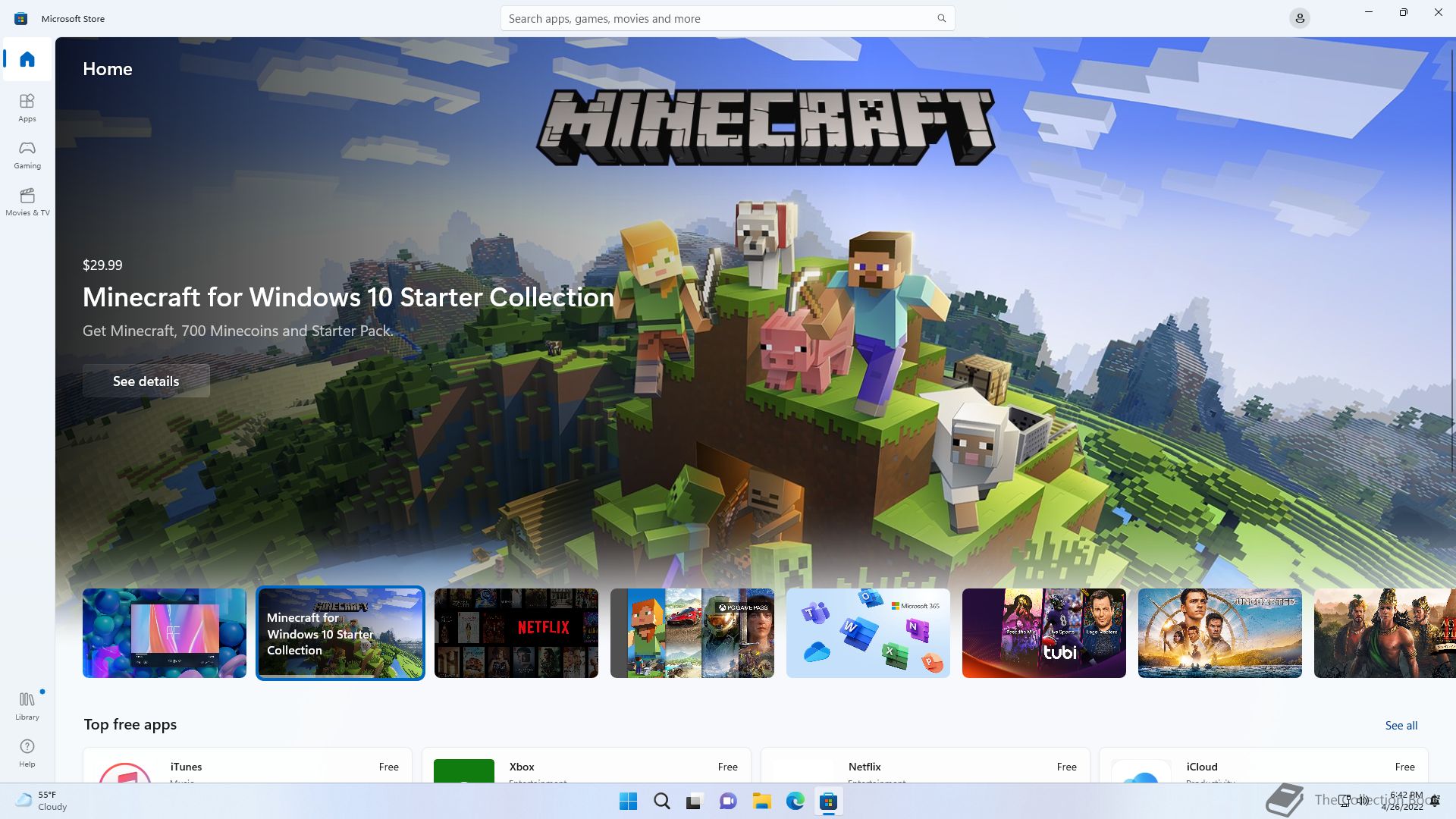Select the Tubi carousel thumbnail

pyautogui.click(x=1044, y=633)
